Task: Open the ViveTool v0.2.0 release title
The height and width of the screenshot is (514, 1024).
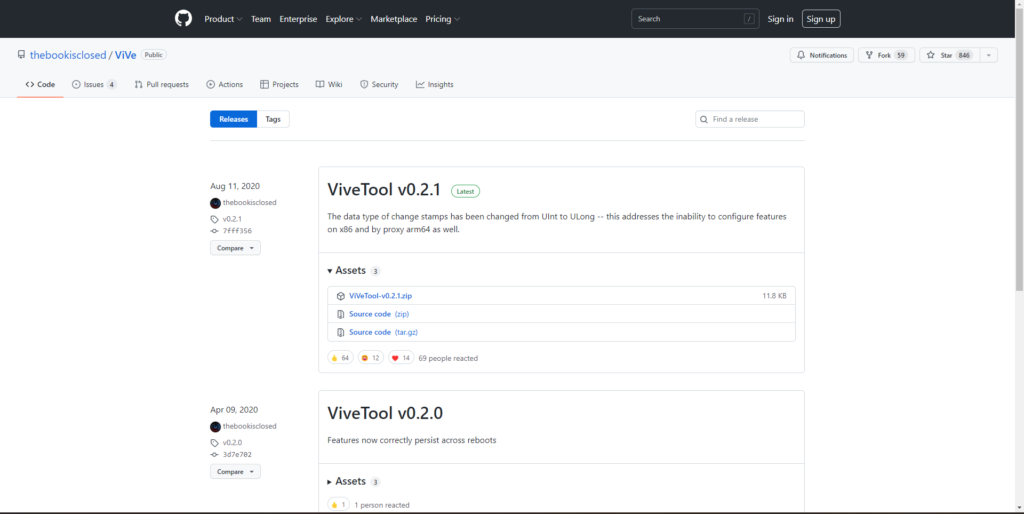Action: (x=385, y=413)
